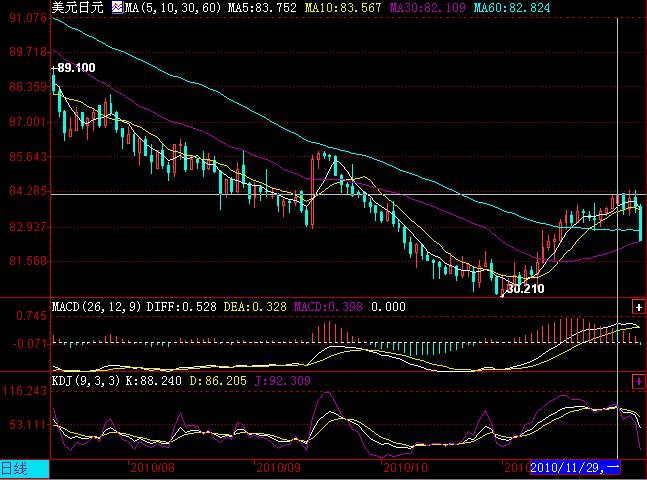647x480 pixels.
Task: Click the KDJ(9,3,3) indicator label
Action: (x=86, y=381)
